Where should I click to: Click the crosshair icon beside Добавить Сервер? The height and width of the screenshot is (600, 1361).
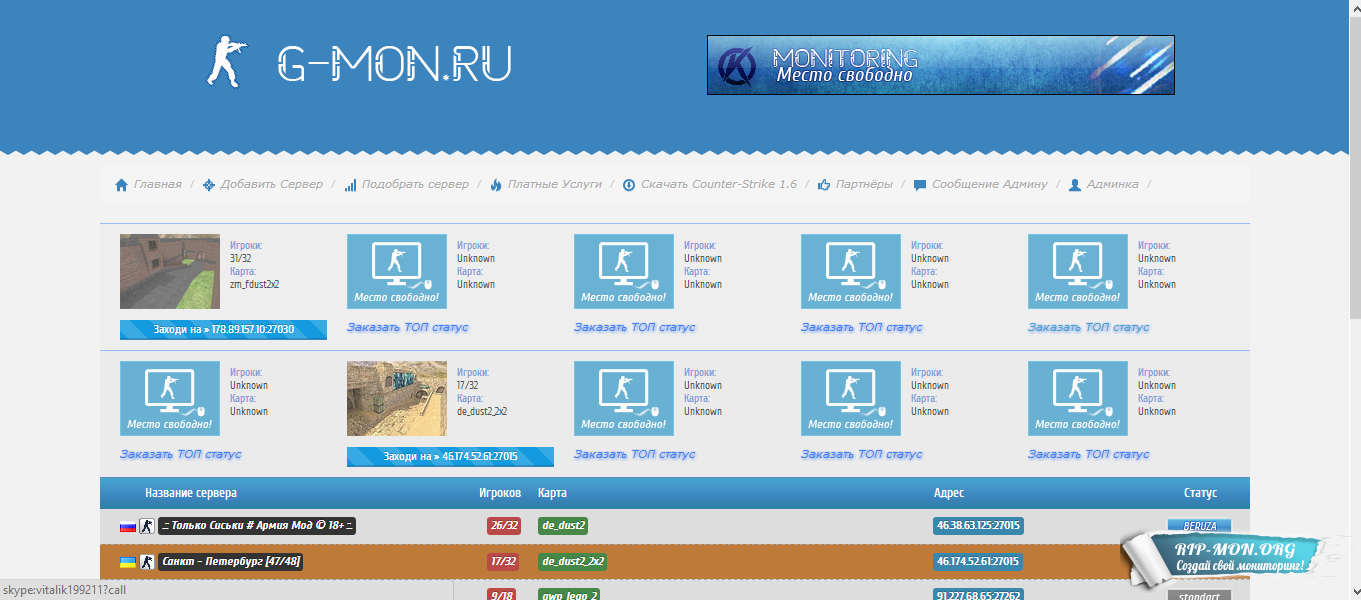209,185
